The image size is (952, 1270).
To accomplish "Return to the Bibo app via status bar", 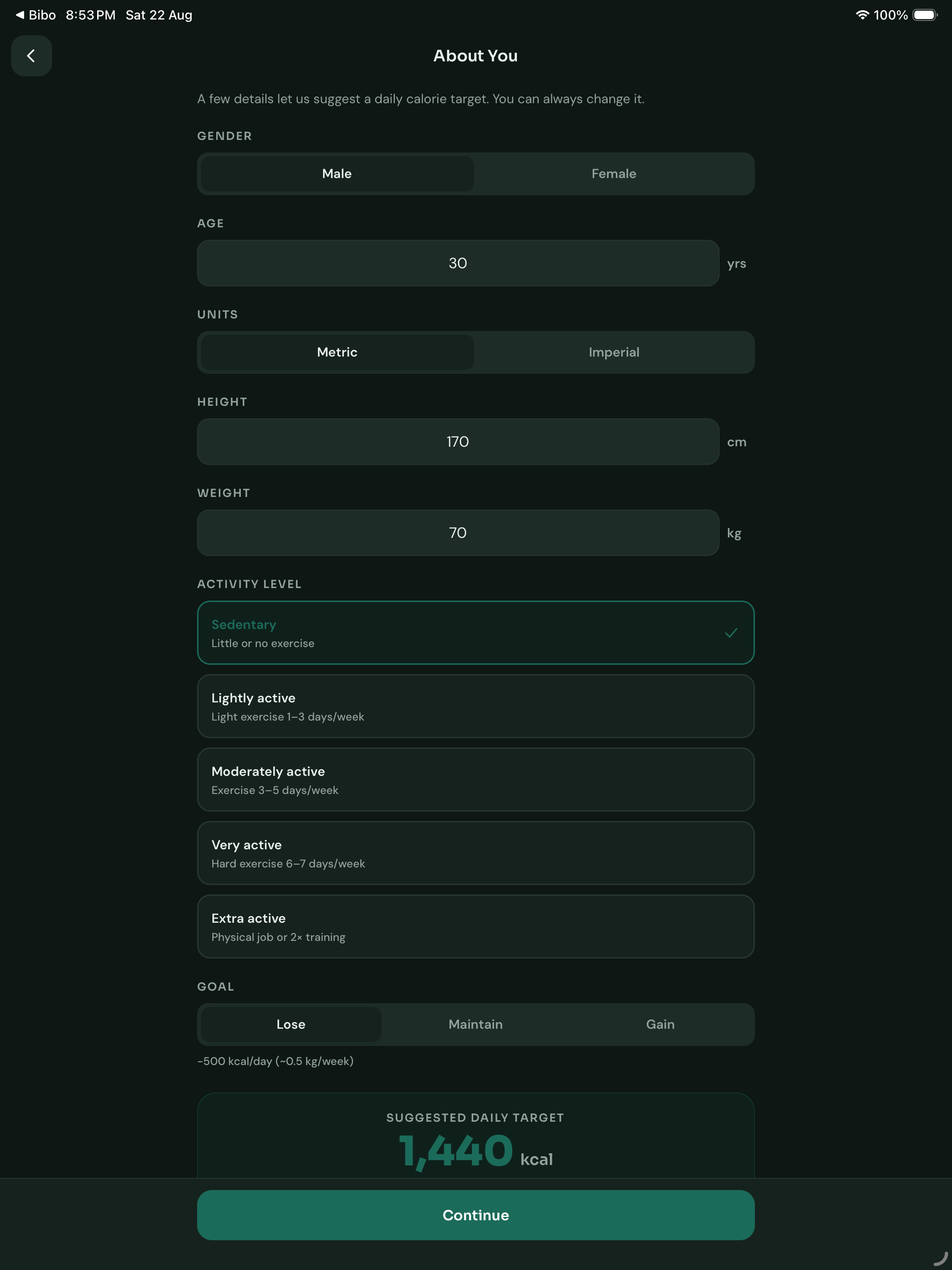I will click(36, 15).
